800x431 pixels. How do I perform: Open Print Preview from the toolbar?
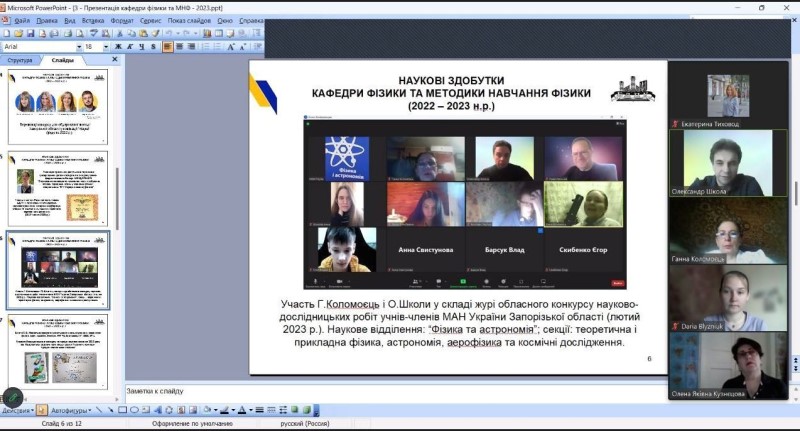click(80, 33)
